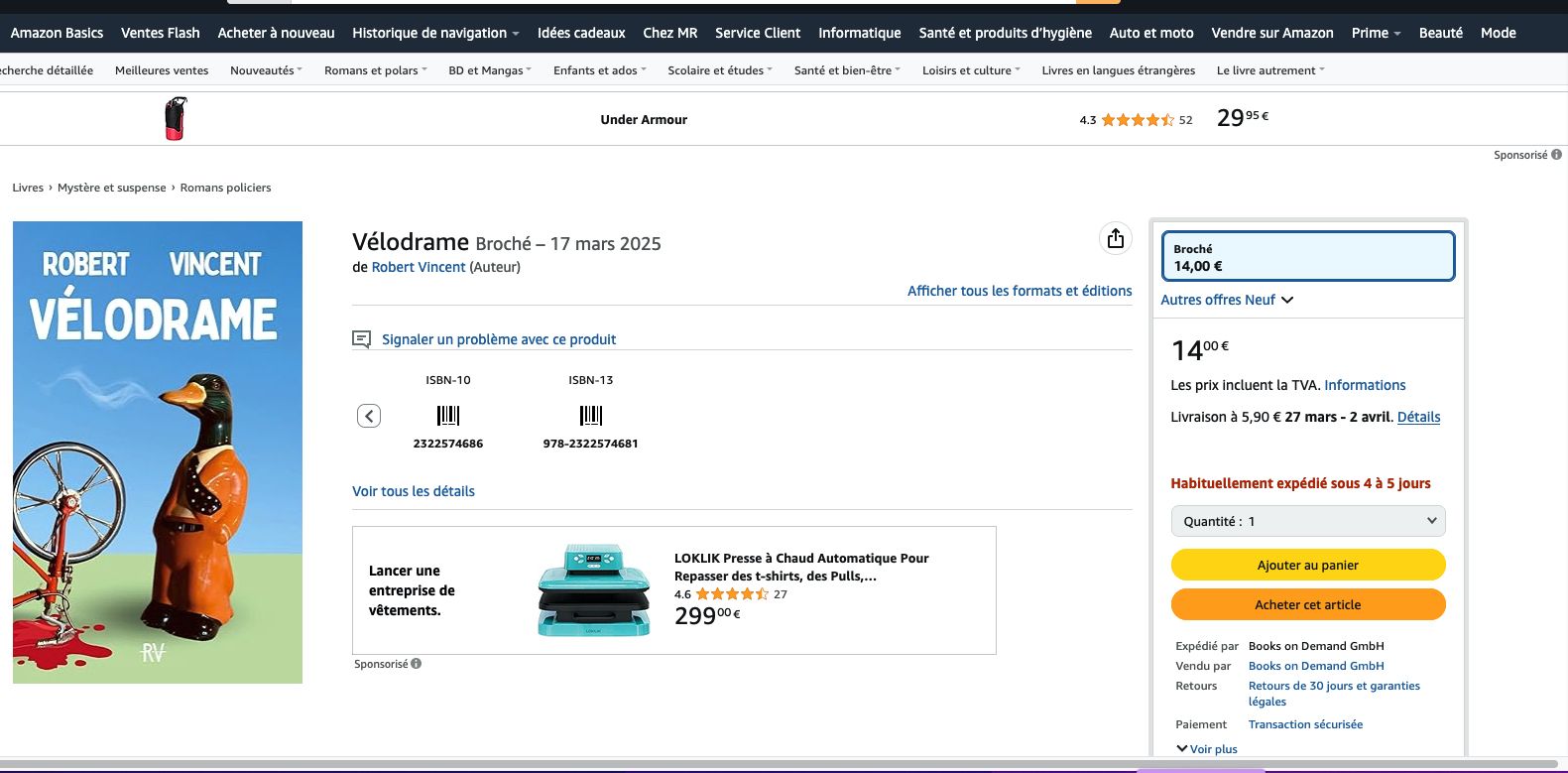Viewport: 1568px width, 773px height.
Task: Expand the Romans et polars submenu
Action: pyautogui.click(x=375, y=70)
